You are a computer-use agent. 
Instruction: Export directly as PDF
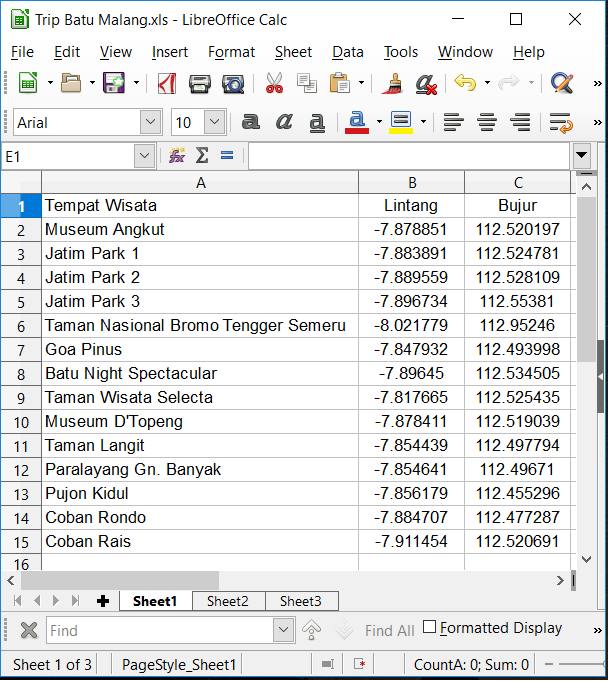(x=167, y=83)
